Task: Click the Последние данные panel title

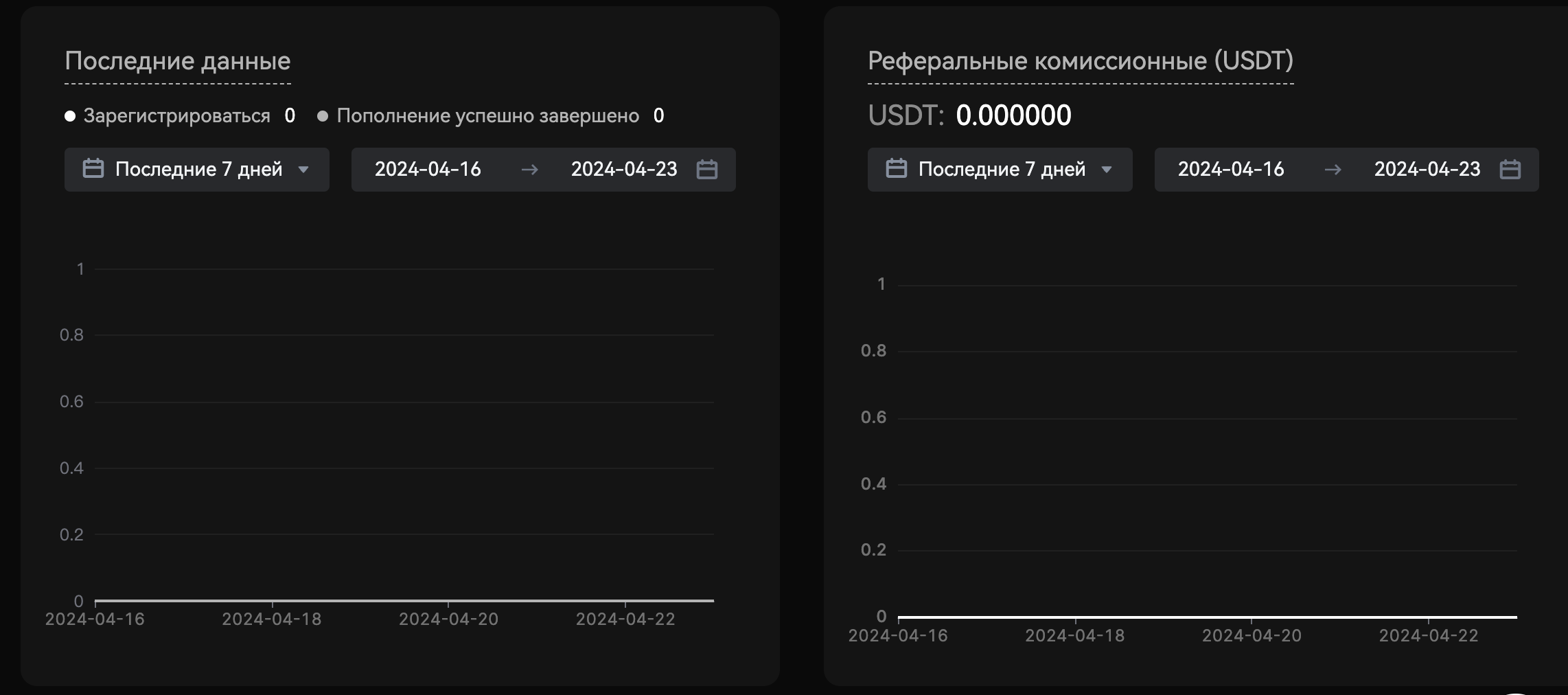Action: tap(178, 61)
